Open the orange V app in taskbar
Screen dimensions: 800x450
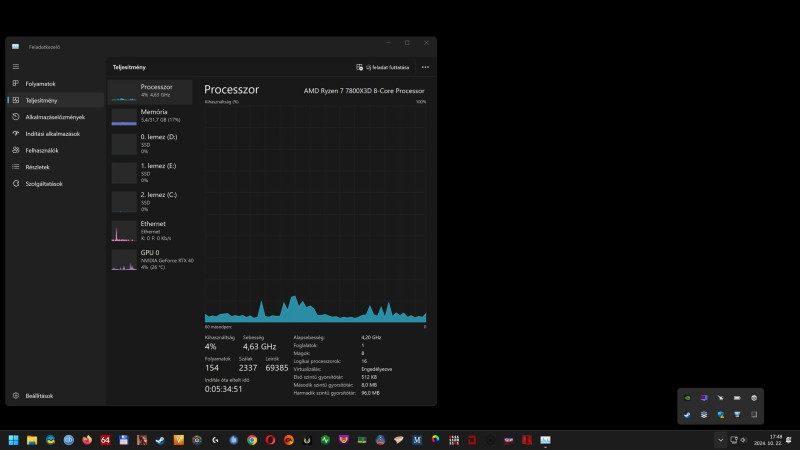179,440
